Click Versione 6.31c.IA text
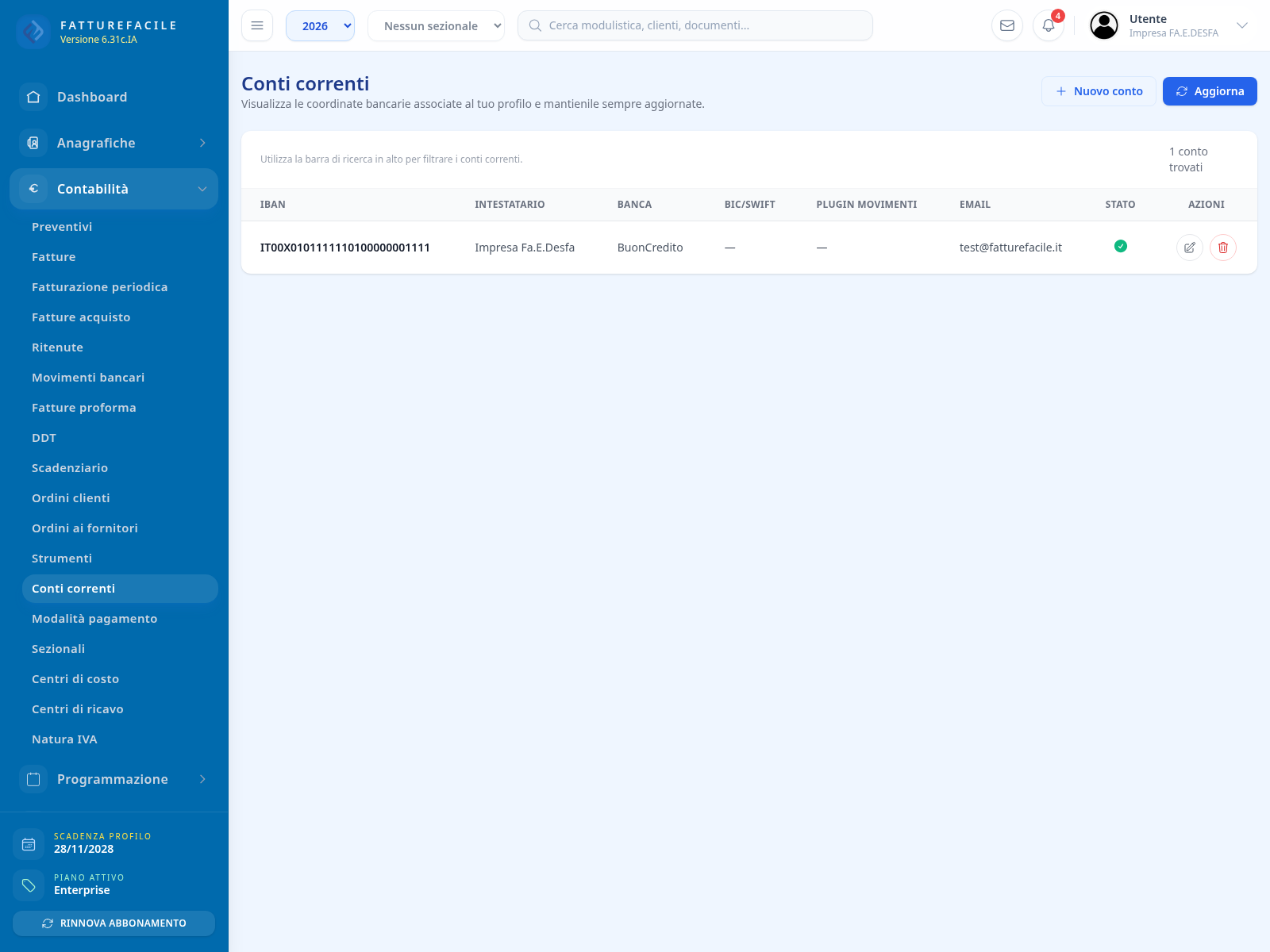 [98, 40]
